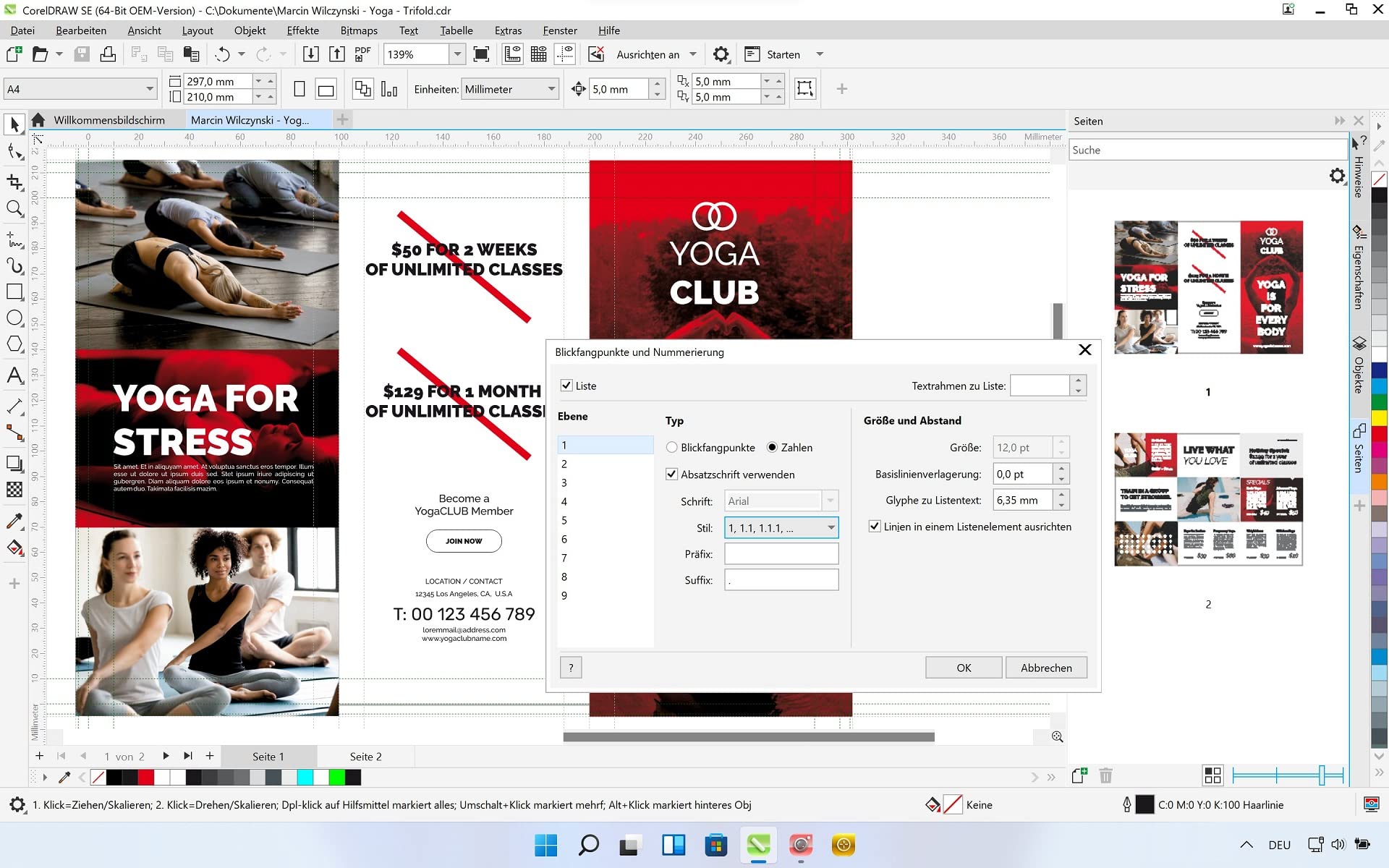Select the Interactive Fill tool
Image resolution: width=1389 pixels, height=868 pixels.
pyautogui.click(x=14, y=548)
